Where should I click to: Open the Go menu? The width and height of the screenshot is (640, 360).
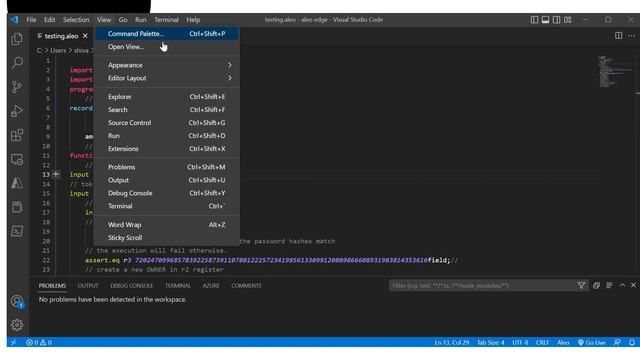point(123,20)
